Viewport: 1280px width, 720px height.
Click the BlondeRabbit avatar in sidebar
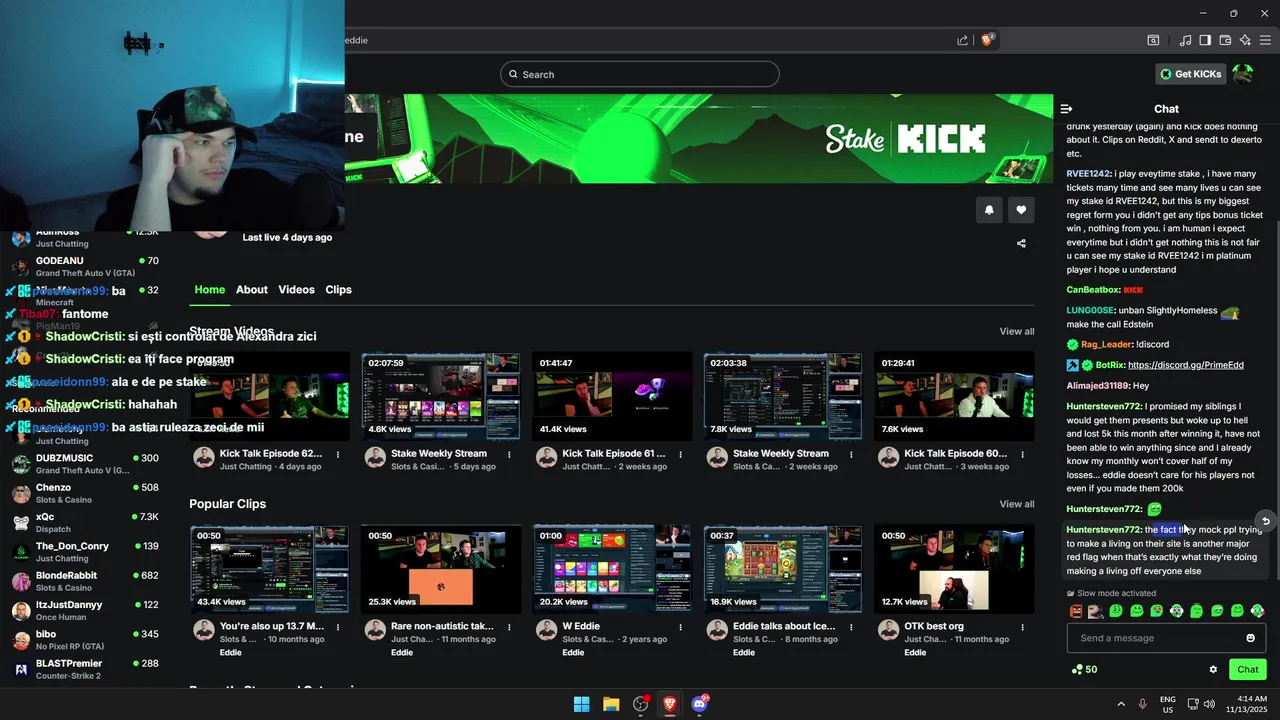click(20, 581)
